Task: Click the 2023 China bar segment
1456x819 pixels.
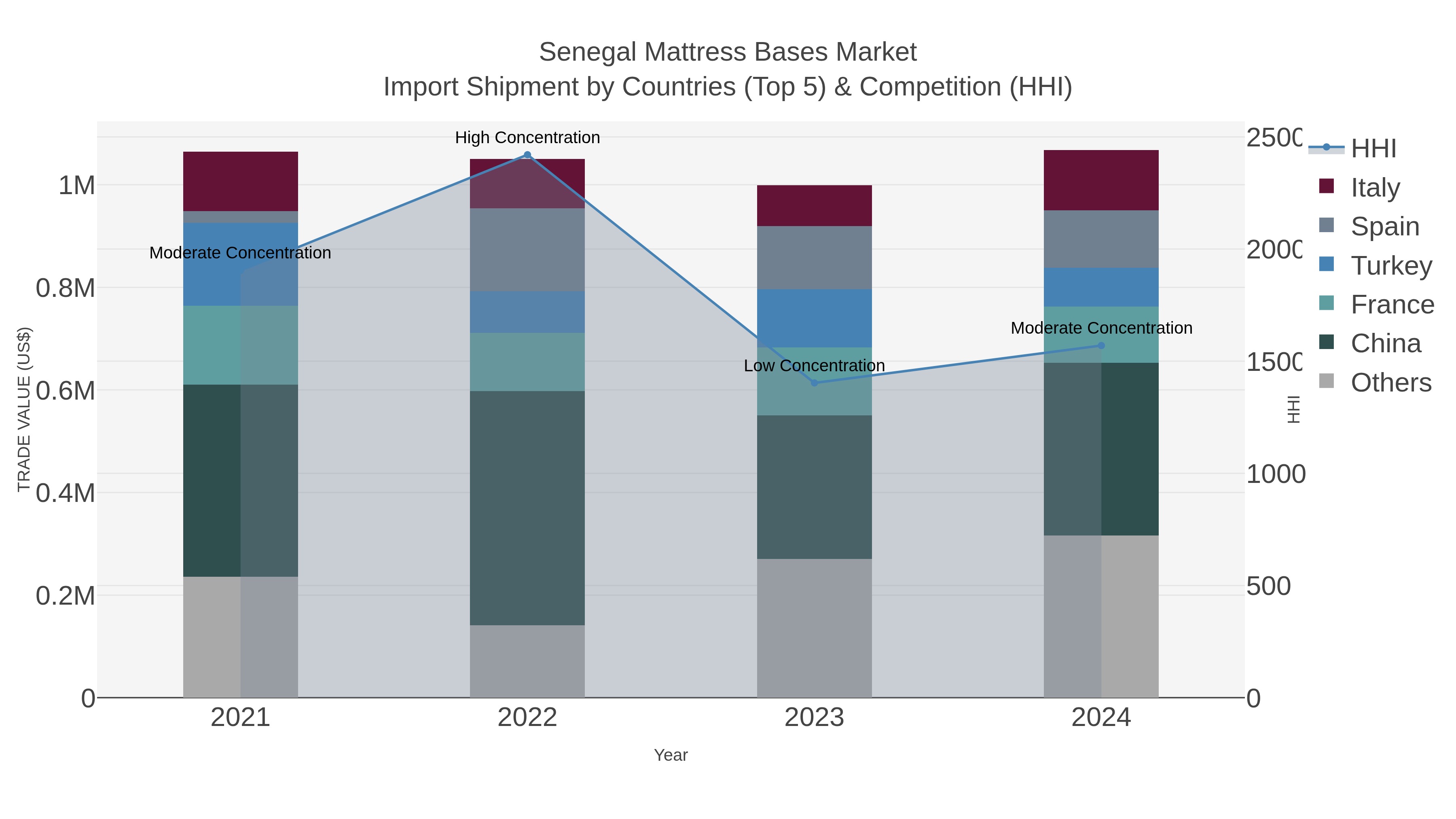Action: [815, 487]
